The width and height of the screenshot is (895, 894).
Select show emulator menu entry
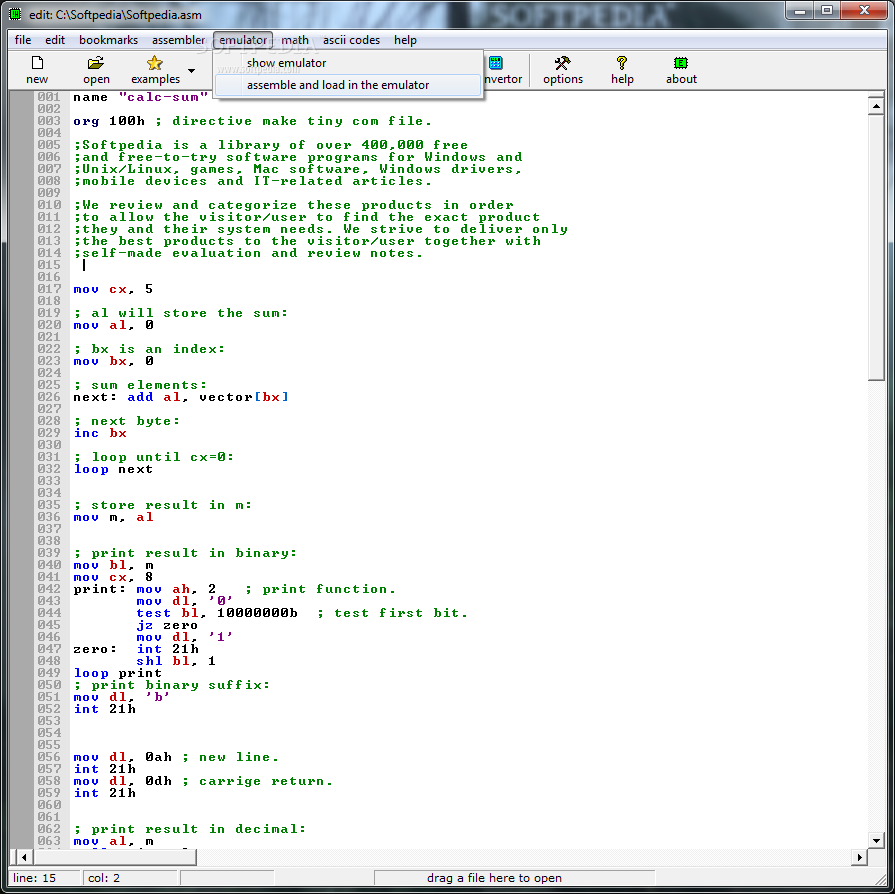(348, 63)
